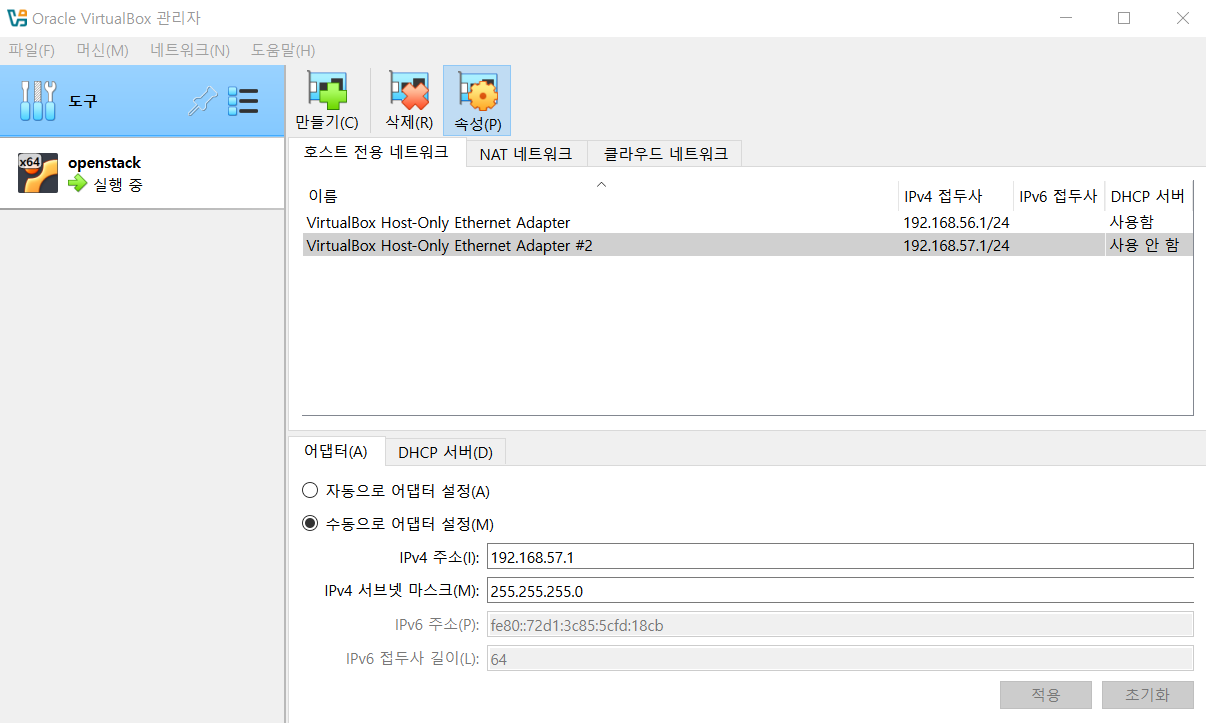Click the IPv6 address field
Image resolution: width=1206 pixels, height=723 pixels.
click(840, 625)
